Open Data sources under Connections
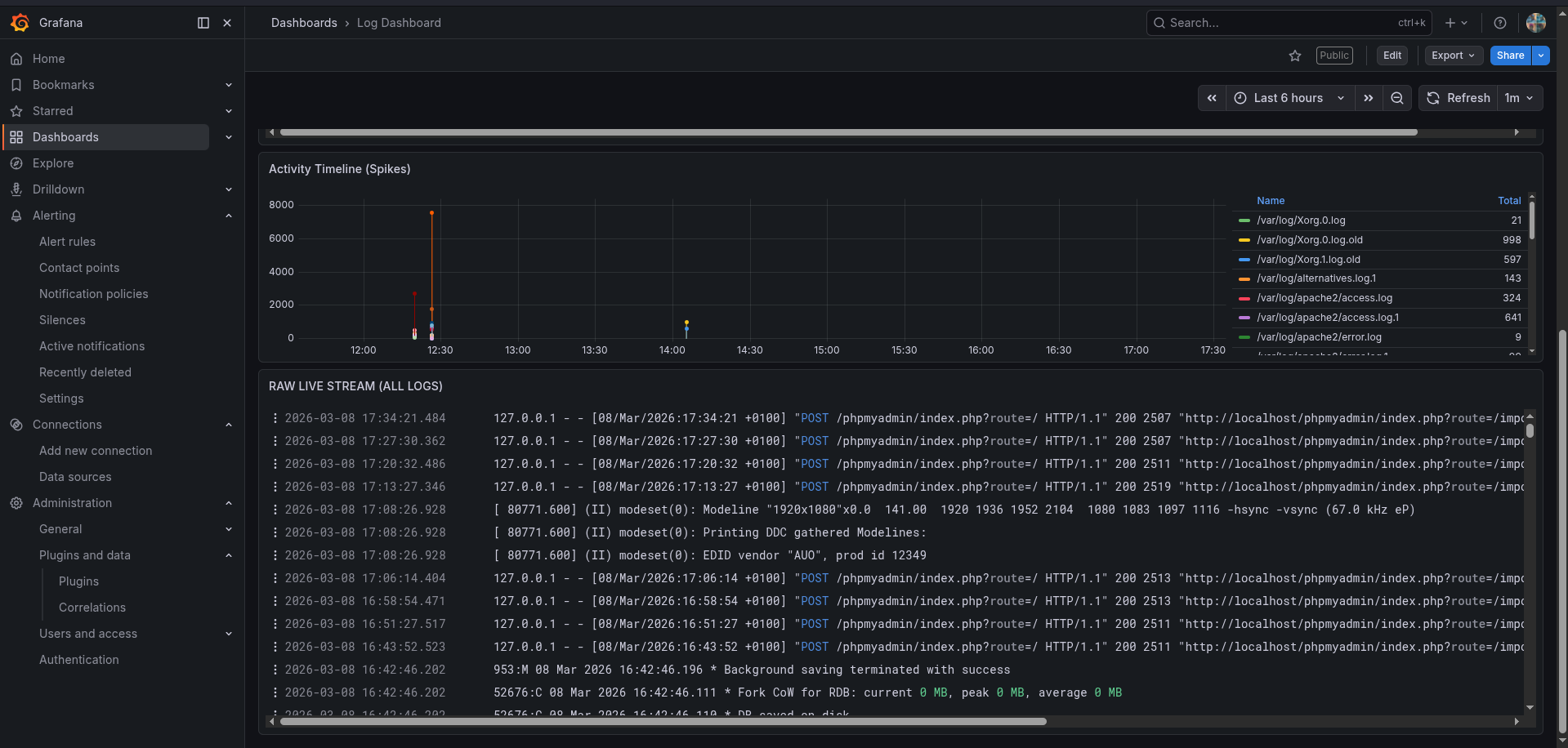The width and height of the screenshot is (1568, 748). coord(75,477)
